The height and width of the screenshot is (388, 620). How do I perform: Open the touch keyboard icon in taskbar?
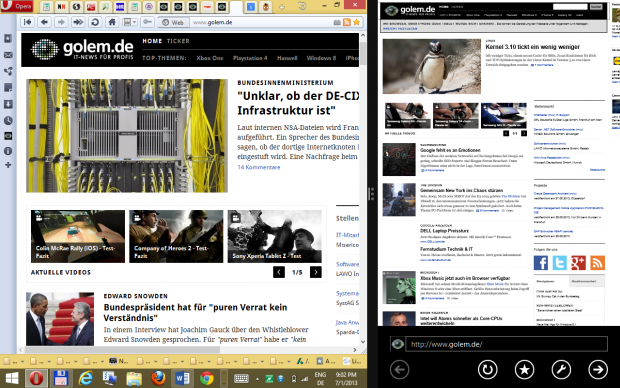pyautogui.click(x=241, y=379)
